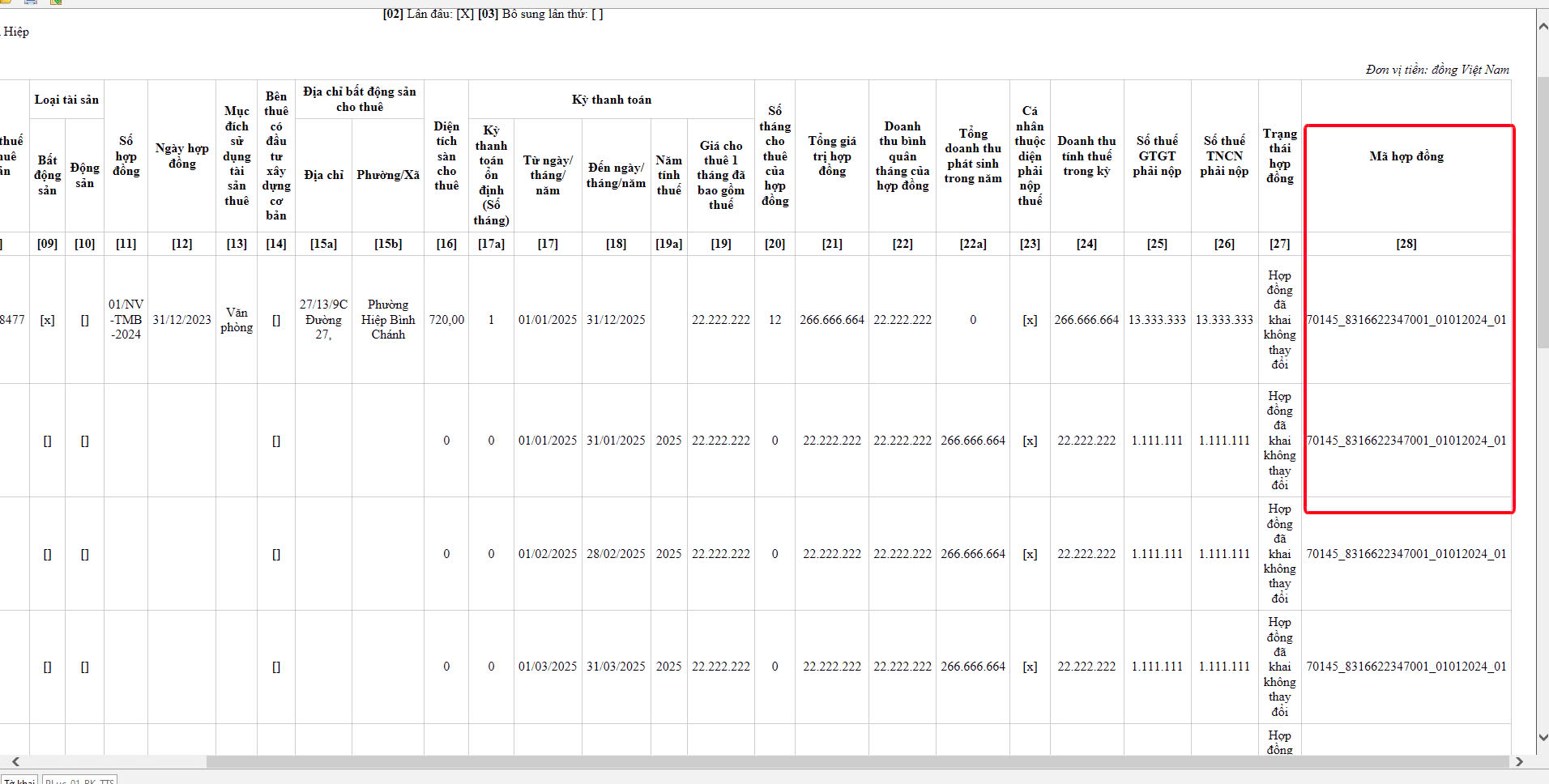Select start date cell 01/03/2025
1549x784 pixels.
click(x=548, y=667)
